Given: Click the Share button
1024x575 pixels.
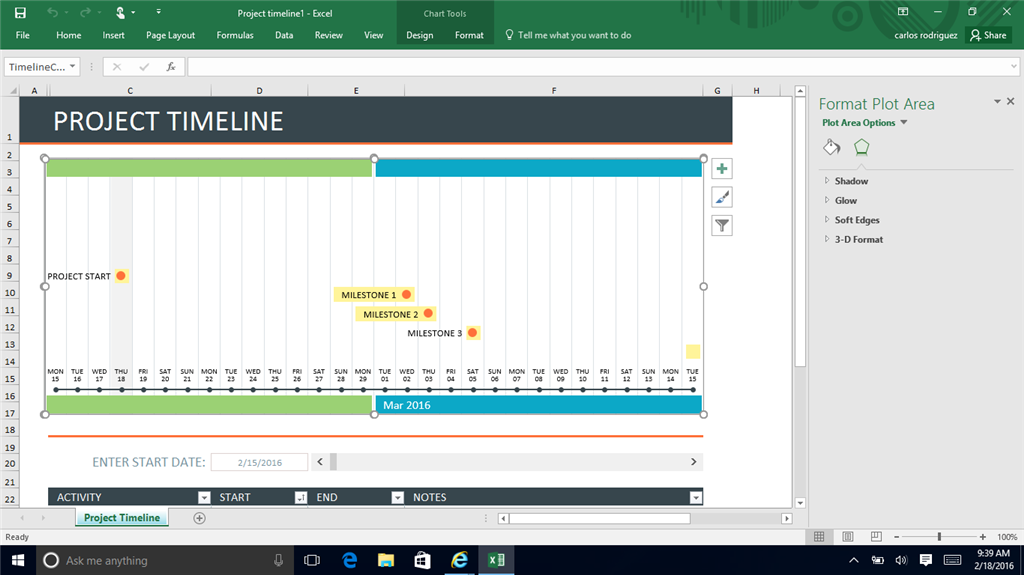Looking at the screenshot, I should 988,35.
